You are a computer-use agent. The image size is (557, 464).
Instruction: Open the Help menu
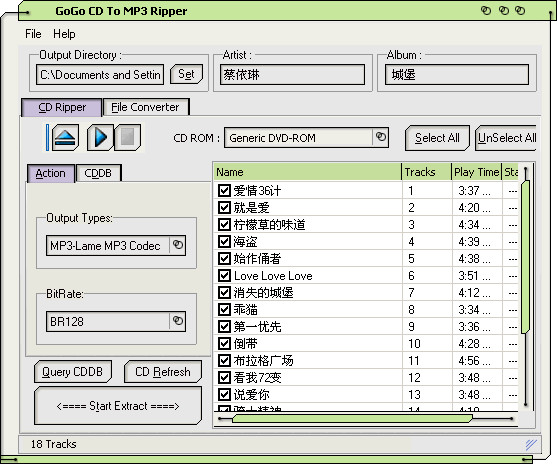click(64, 34)
